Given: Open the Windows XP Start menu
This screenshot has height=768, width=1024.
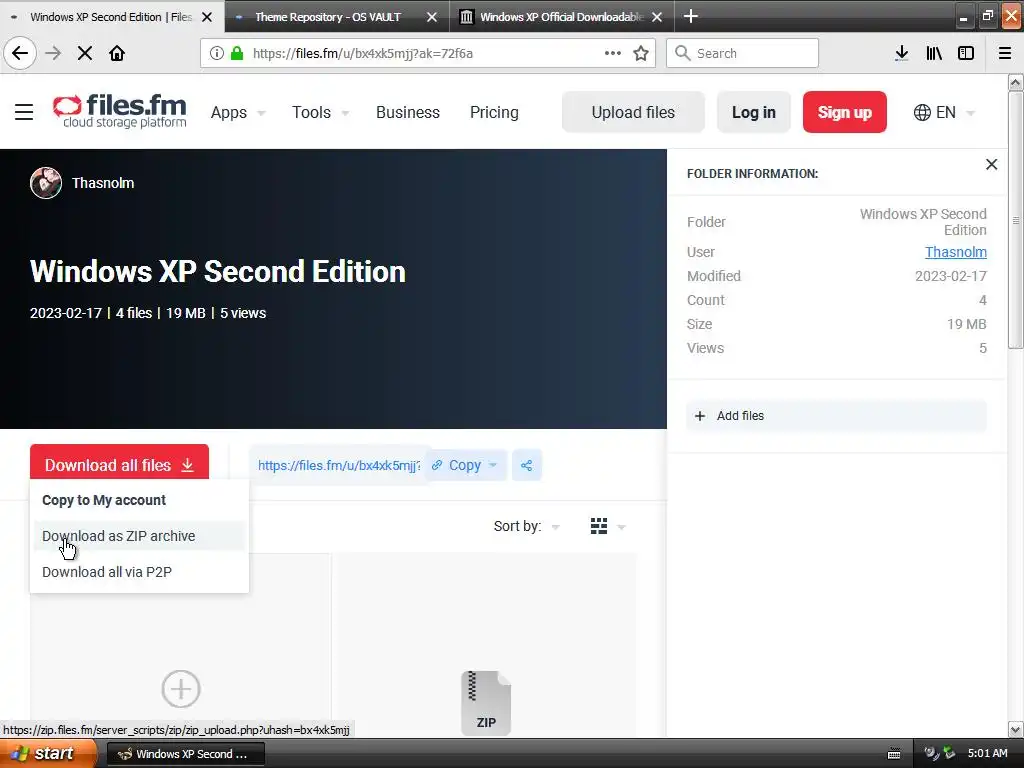Looking at the screenshot, I should coord(48,754).
